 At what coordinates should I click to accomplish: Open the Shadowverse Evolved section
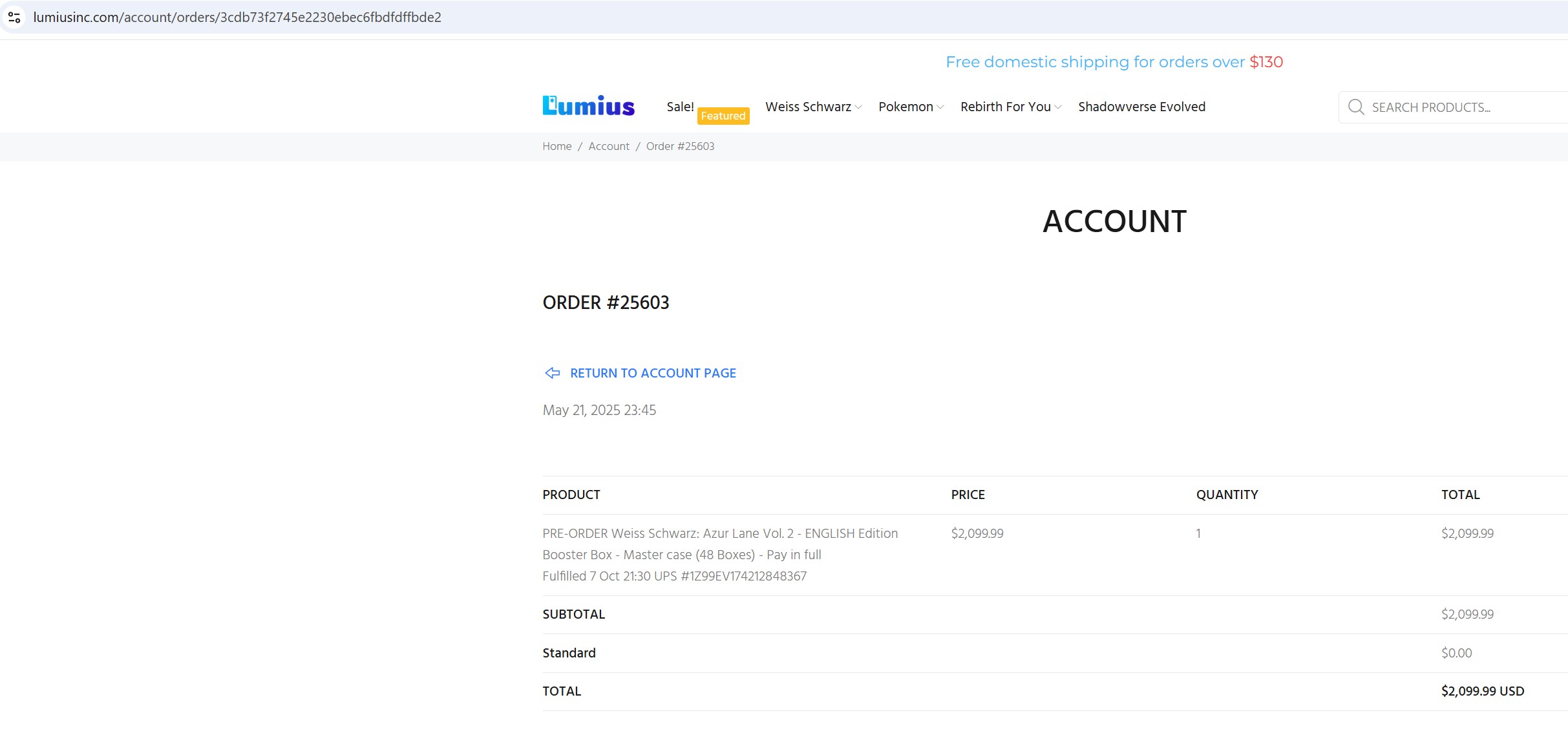coord(1141,107)
